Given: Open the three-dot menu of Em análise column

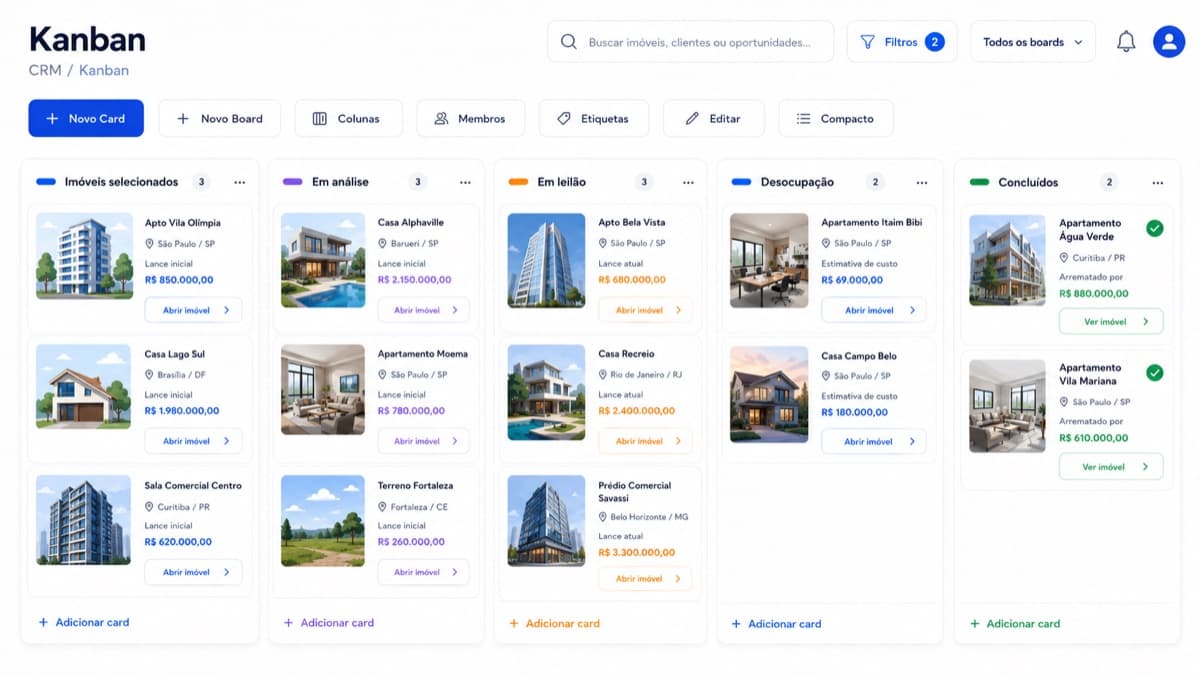Looking at the screenshot, I should click(465, 182).
